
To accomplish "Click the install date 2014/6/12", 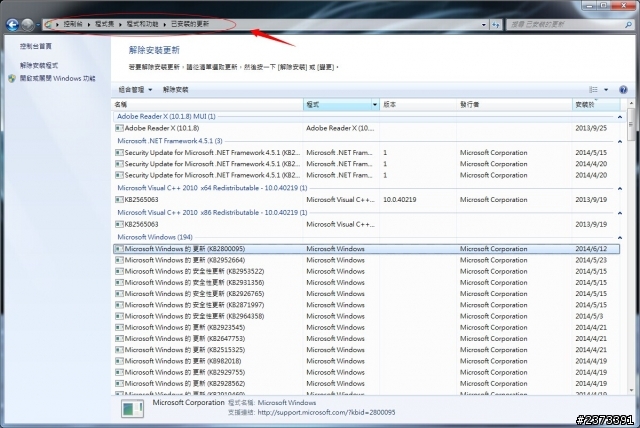I will click(591, 249).
